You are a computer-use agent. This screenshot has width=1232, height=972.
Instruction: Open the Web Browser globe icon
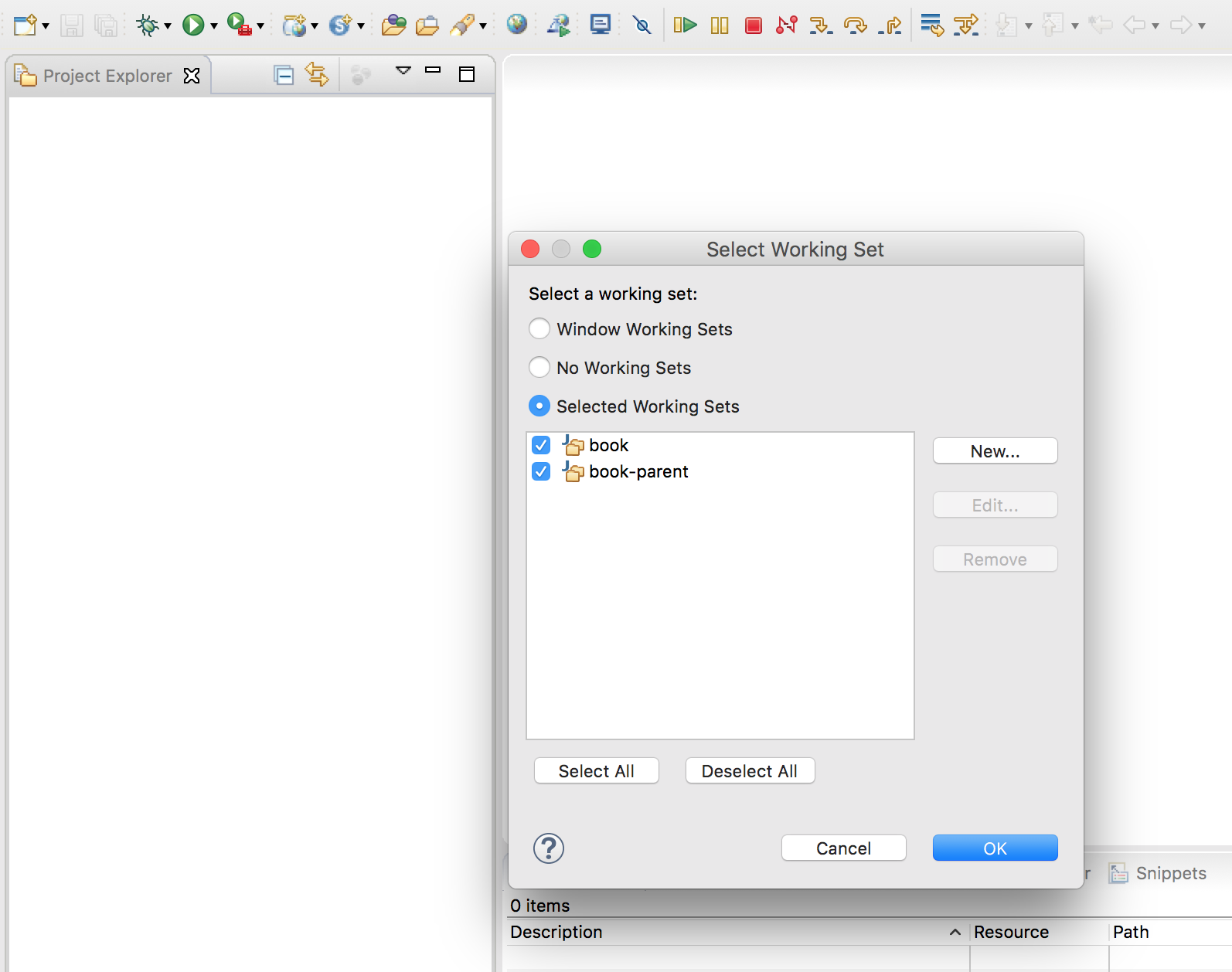[x=517, y=25]
